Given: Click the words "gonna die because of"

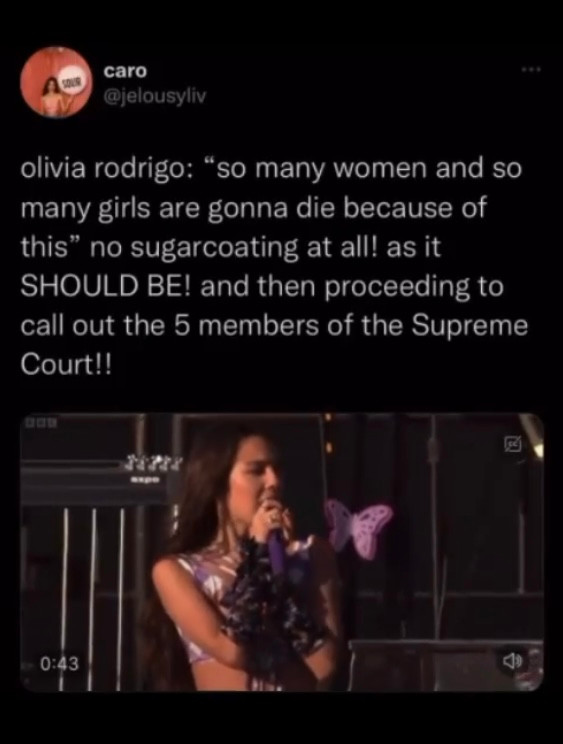Looking at the screenshot, I should pyautogui.click(x=347, y=209).
